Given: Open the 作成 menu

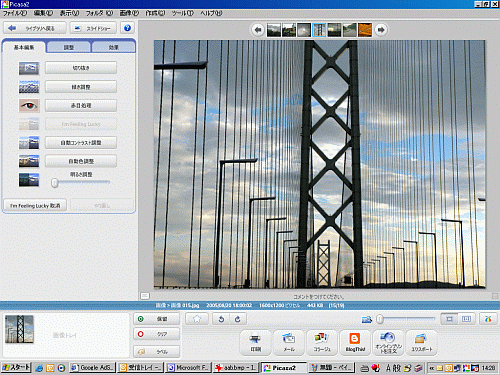Looking at the screenshot, I should tap(155, 13).
